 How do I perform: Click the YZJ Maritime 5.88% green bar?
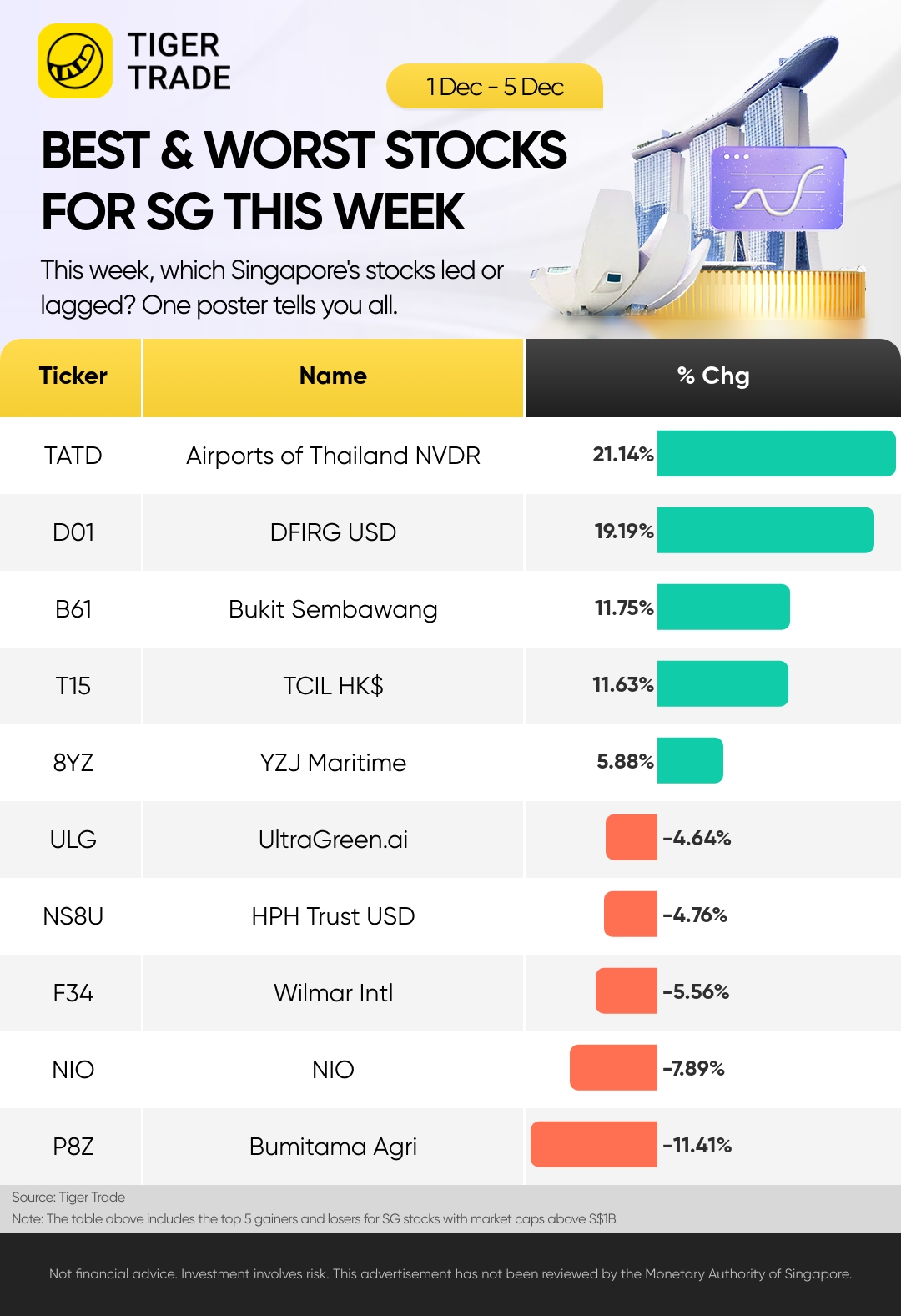(x=690, y=760)
